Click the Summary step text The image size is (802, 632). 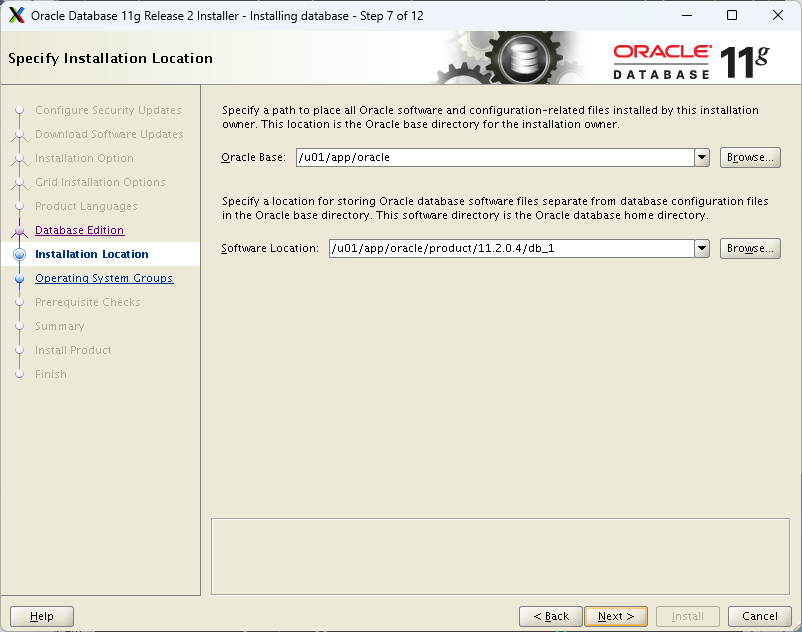59,326
